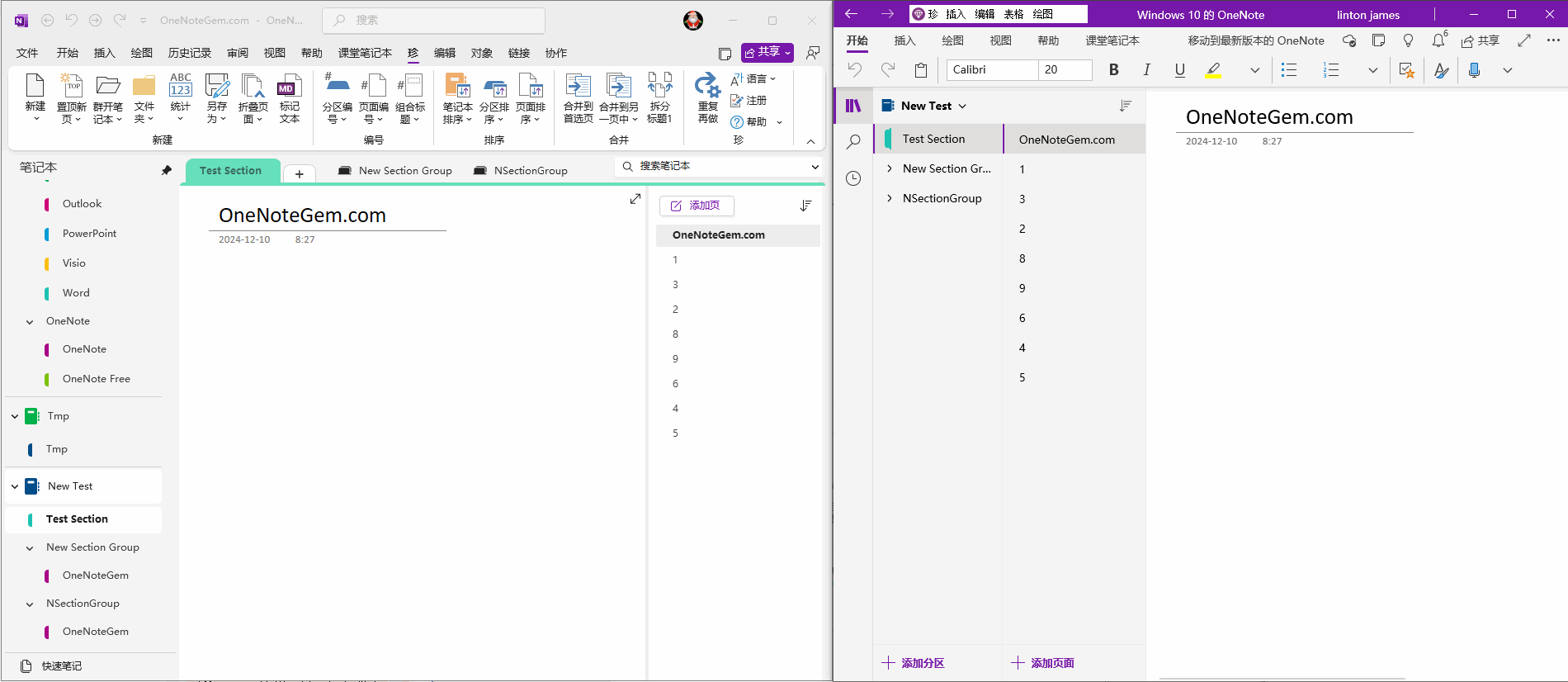This screenshot has width=1568, height=682.
Task: Open the 语言 language dropdown
Action: (753, 78)
